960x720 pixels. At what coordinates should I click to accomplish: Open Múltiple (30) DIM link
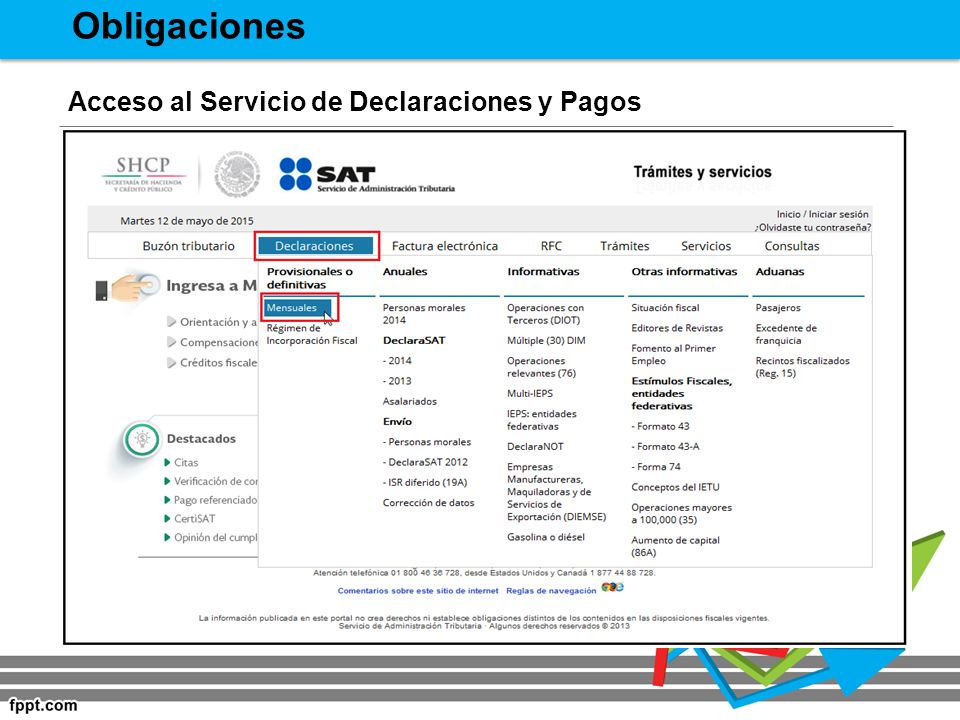tap(546, 340)
